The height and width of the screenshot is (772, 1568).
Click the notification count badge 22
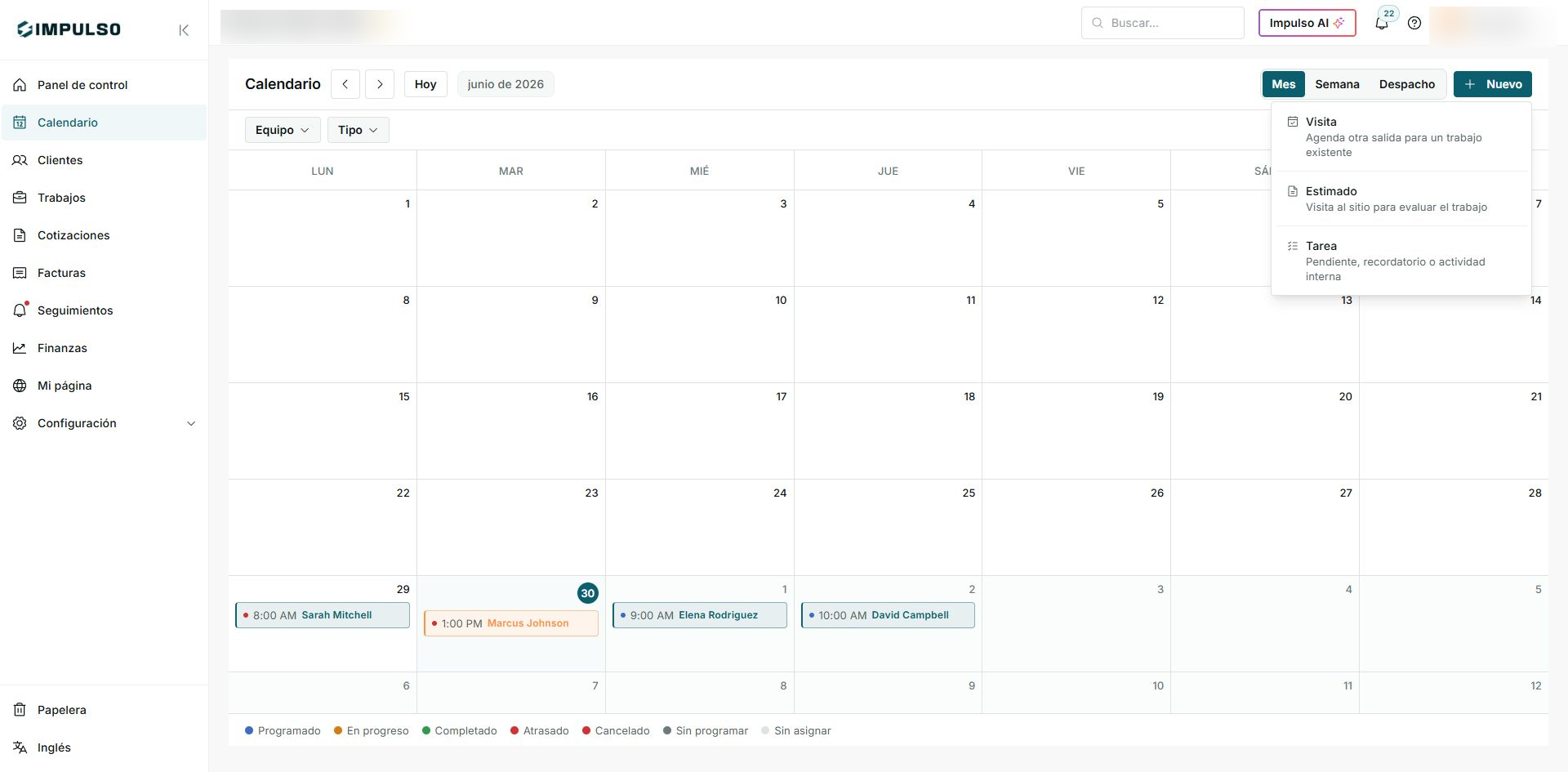(1389, 13)
